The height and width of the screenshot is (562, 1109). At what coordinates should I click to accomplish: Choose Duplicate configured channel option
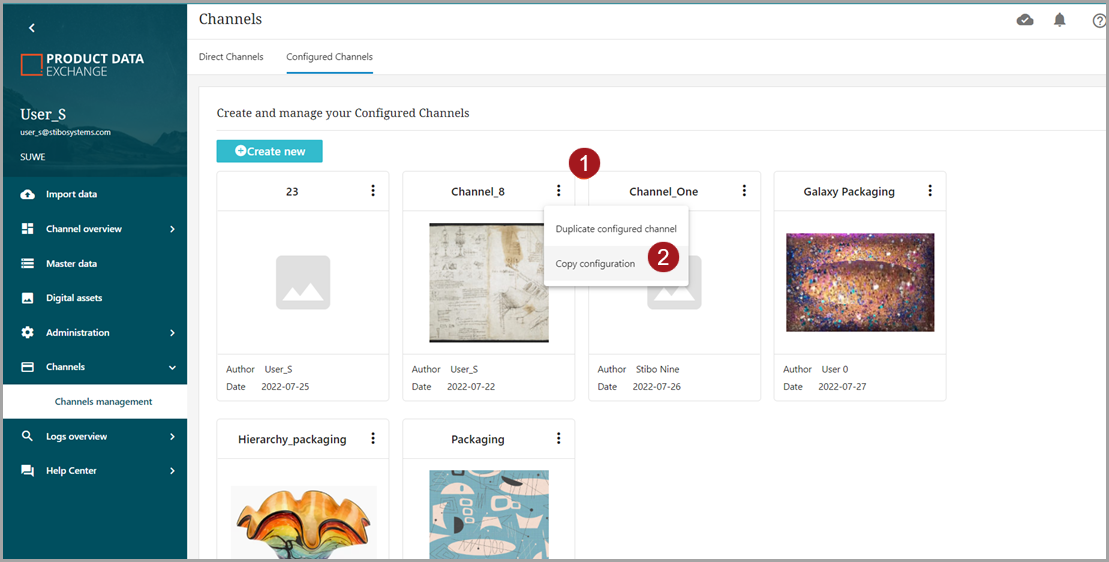click(x=616, y=229)
